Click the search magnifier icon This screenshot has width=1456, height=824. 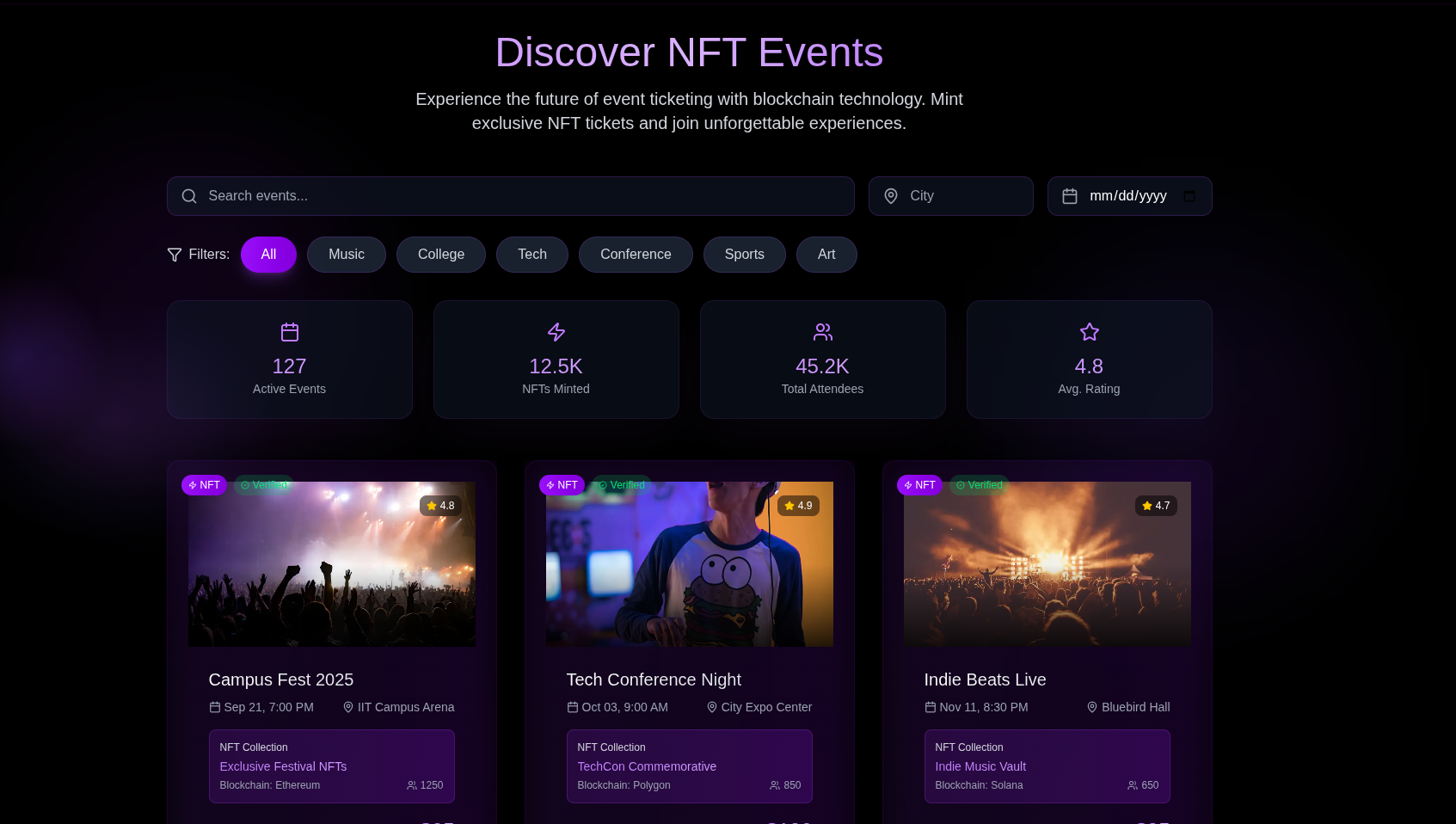pyautogui.click(x=189, y=196)
